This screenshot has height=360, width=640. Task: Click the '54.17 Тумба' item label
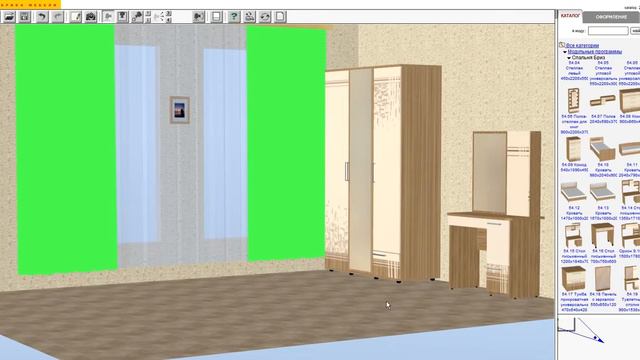tap(574, 302)
